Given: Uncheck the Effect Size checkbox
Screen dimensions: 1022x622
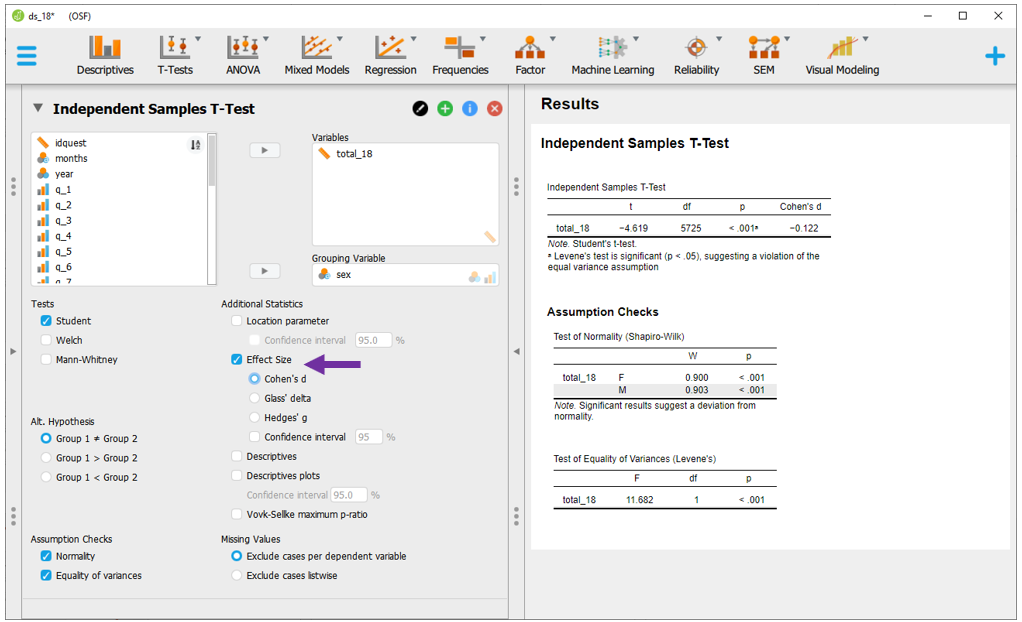Looking at the screenshot, I should [236, 359].
